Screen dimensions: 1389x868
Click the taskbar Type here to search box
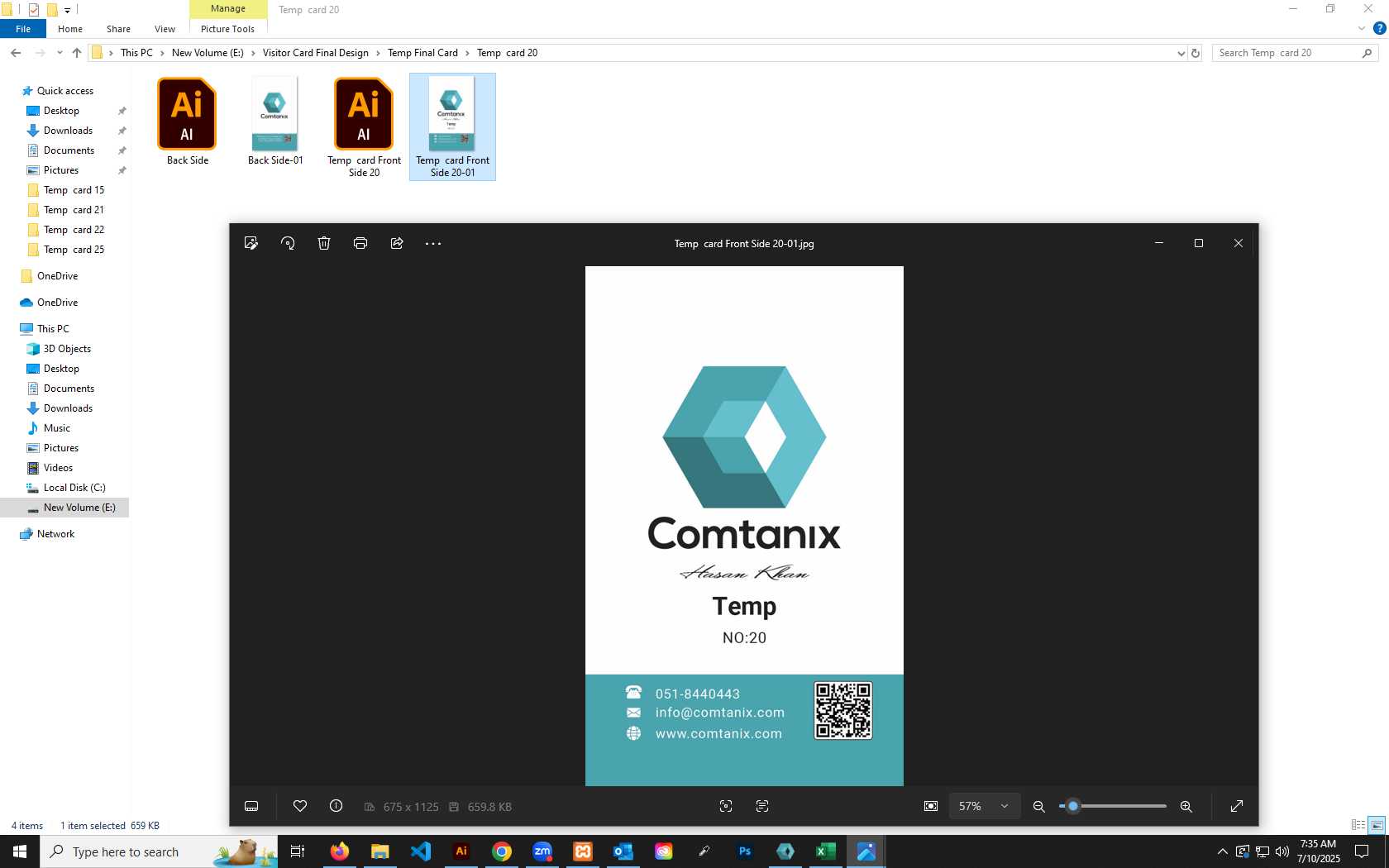tap(159, 851)
